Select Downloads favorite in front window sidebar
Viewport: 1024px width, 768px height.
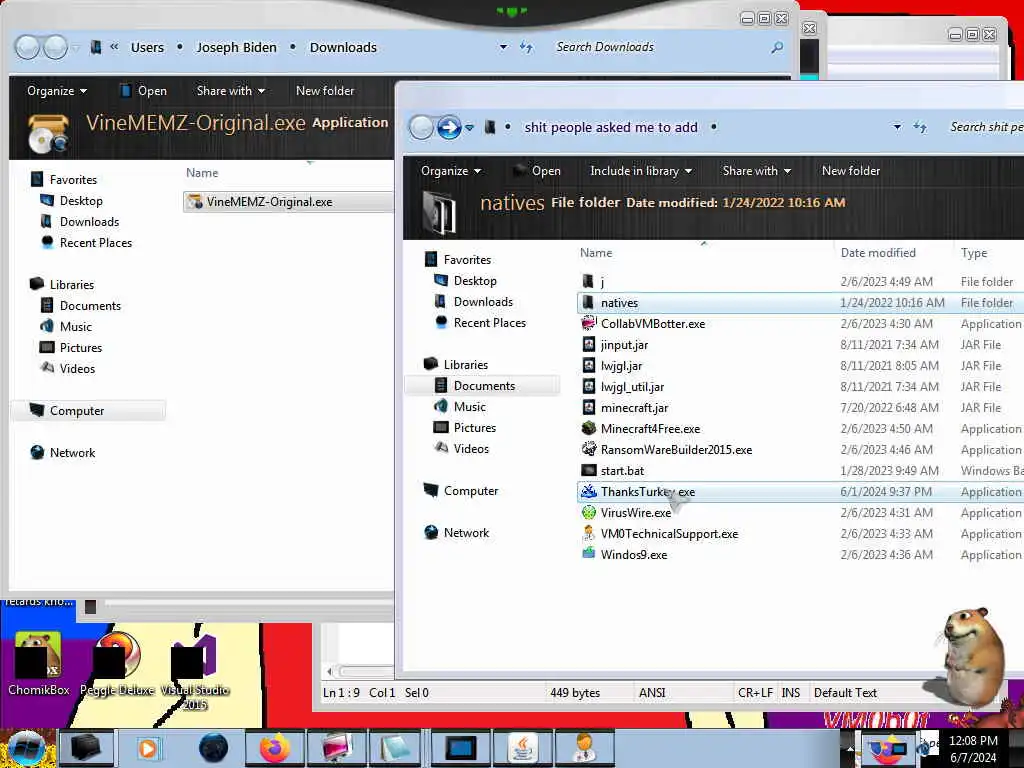point(483,302)
